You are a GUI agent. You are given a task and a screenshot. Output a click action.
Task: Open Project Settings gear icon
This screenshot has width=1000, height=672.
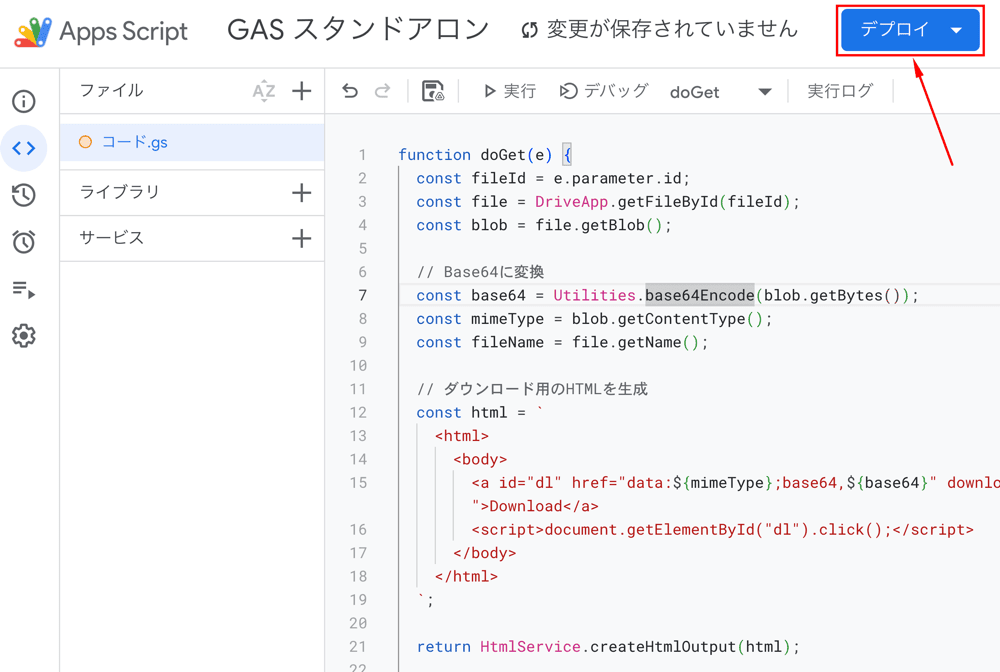coord(24,336)
